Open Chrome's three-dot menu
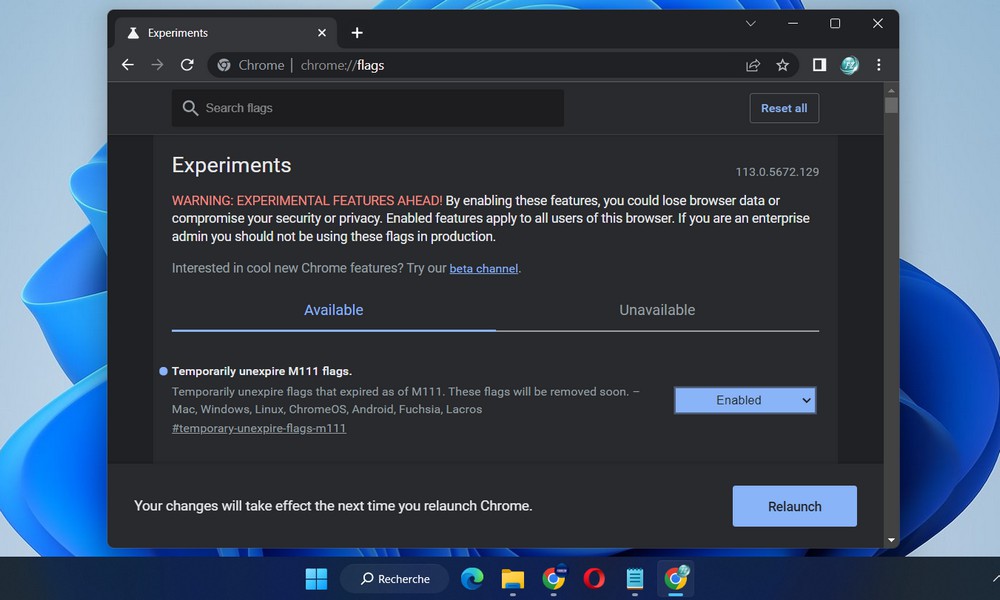The image size is (1000, 600). 879,65
